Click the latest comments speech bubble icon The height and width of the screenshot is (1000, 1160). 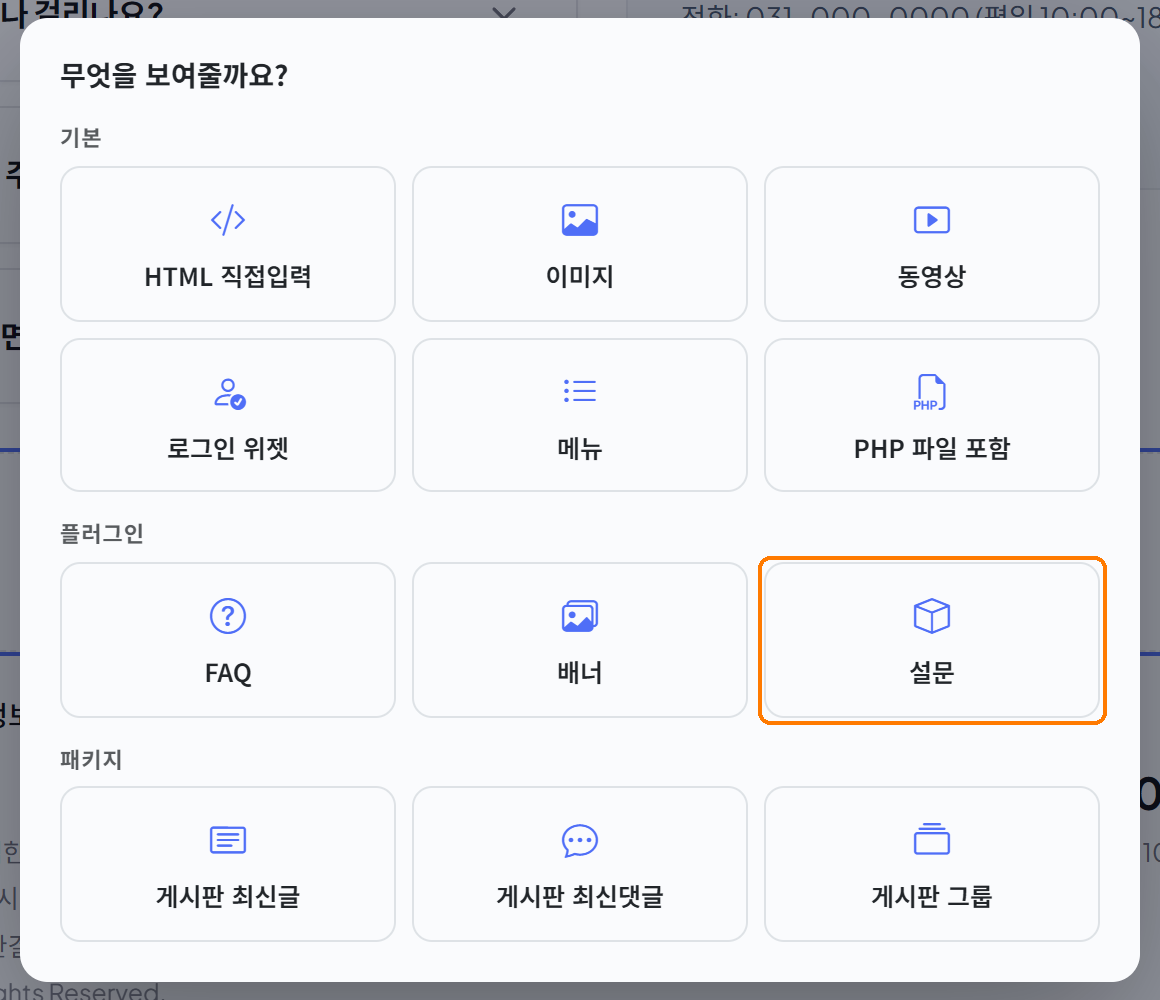tap(579, 841)
